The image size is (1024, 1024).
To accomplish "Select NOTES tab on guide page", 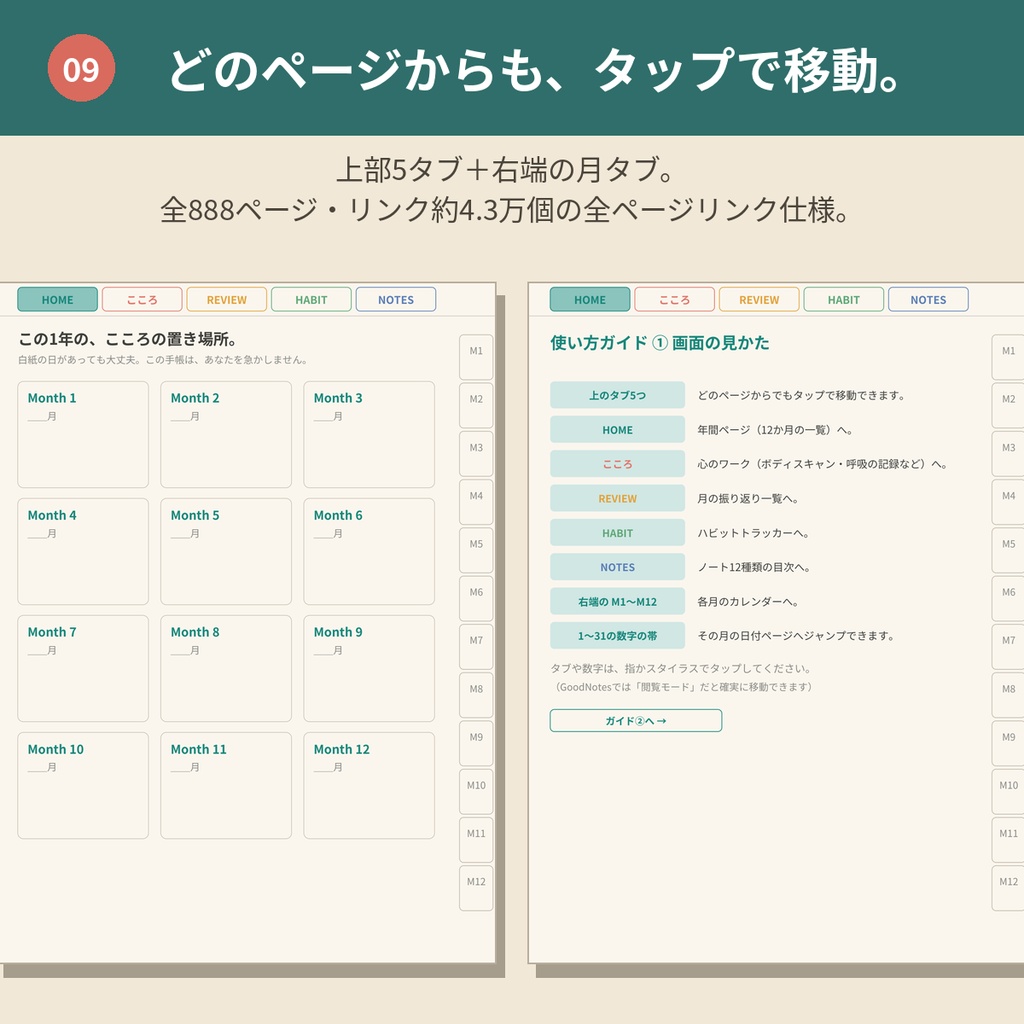I will click(x=928, y=300).
